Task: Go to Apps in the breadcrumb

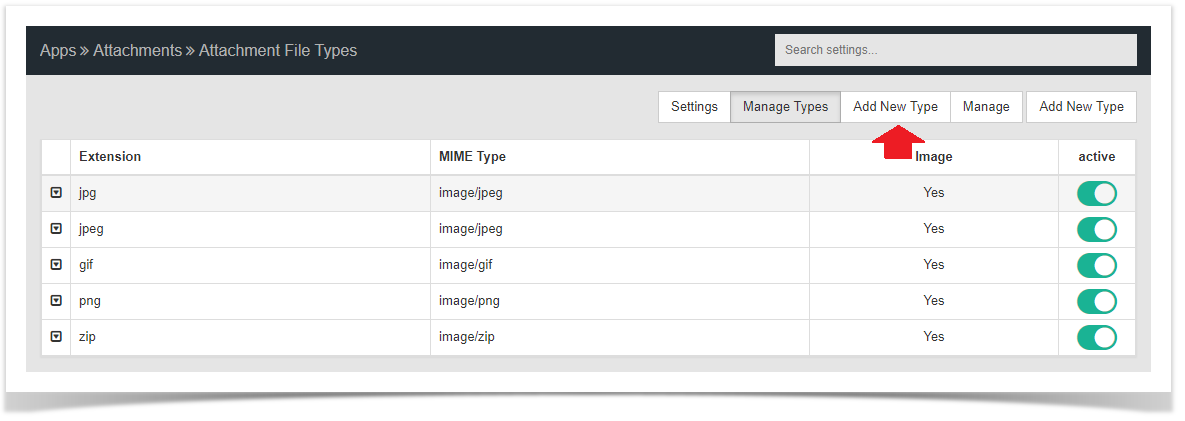Action: (x=58, y=51)
